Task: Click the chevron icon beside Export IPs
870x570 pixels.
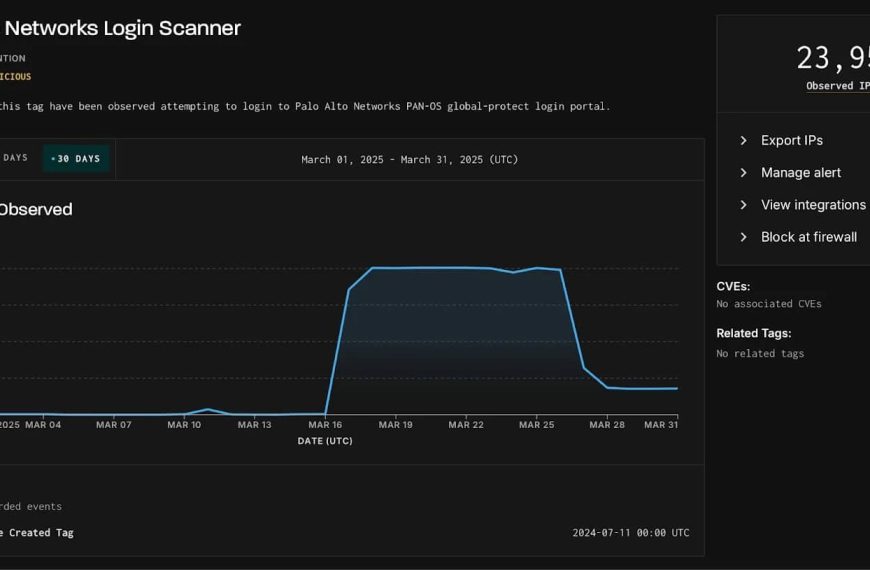Action: click(x=743, y=141)
